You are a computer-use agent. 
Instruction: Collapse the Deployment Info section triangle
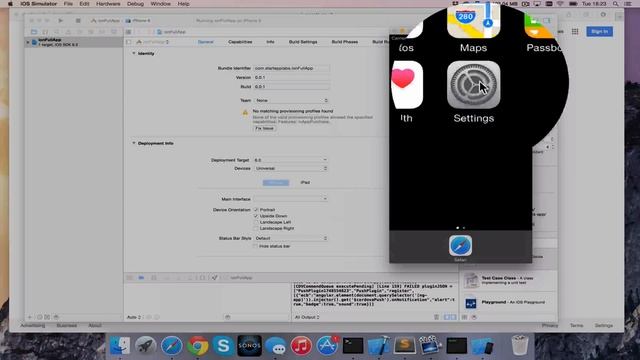(x=133, y=143)
